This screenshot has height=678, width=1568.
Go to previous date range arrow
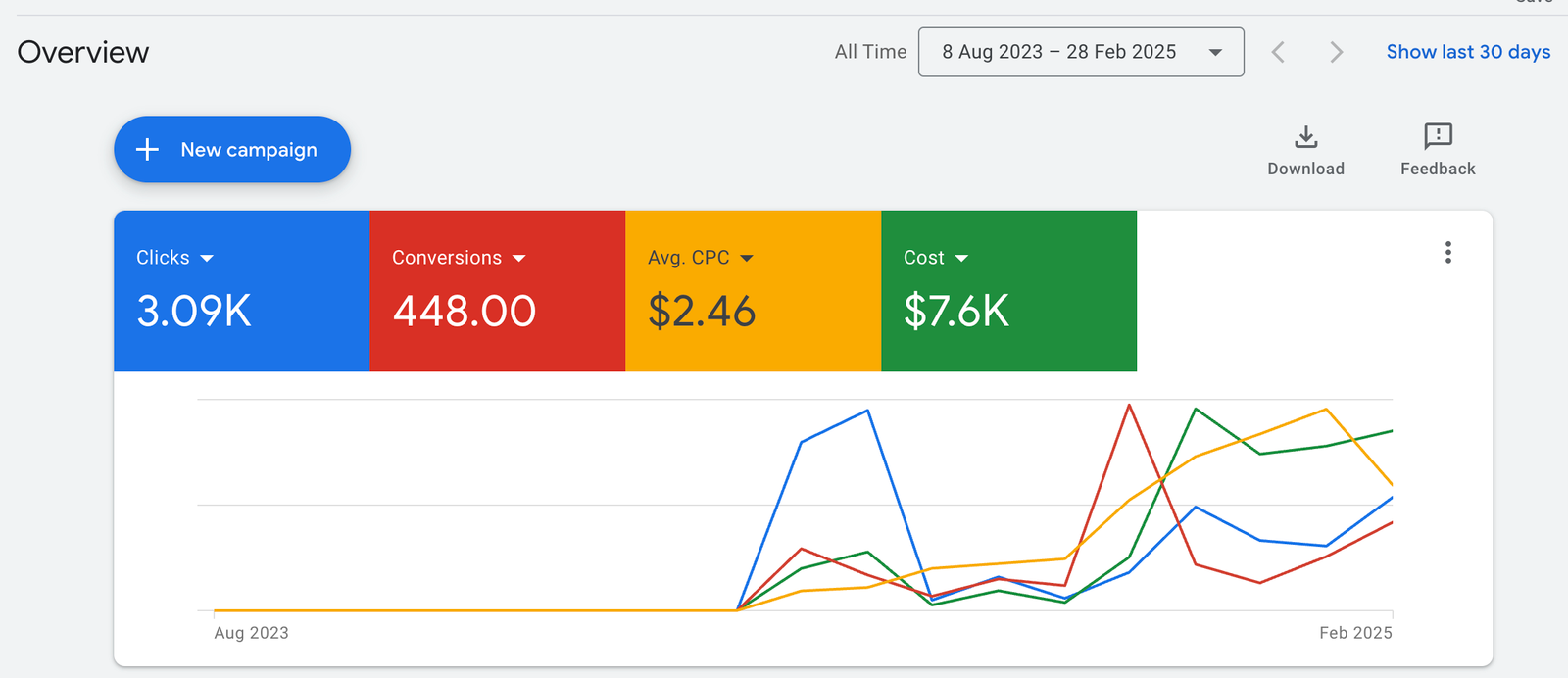pos(1278,52)
